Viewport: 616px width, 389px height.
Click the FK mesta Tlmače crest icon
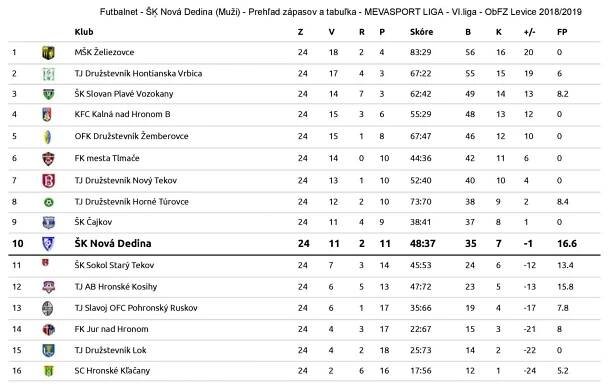tap(48, 159)
